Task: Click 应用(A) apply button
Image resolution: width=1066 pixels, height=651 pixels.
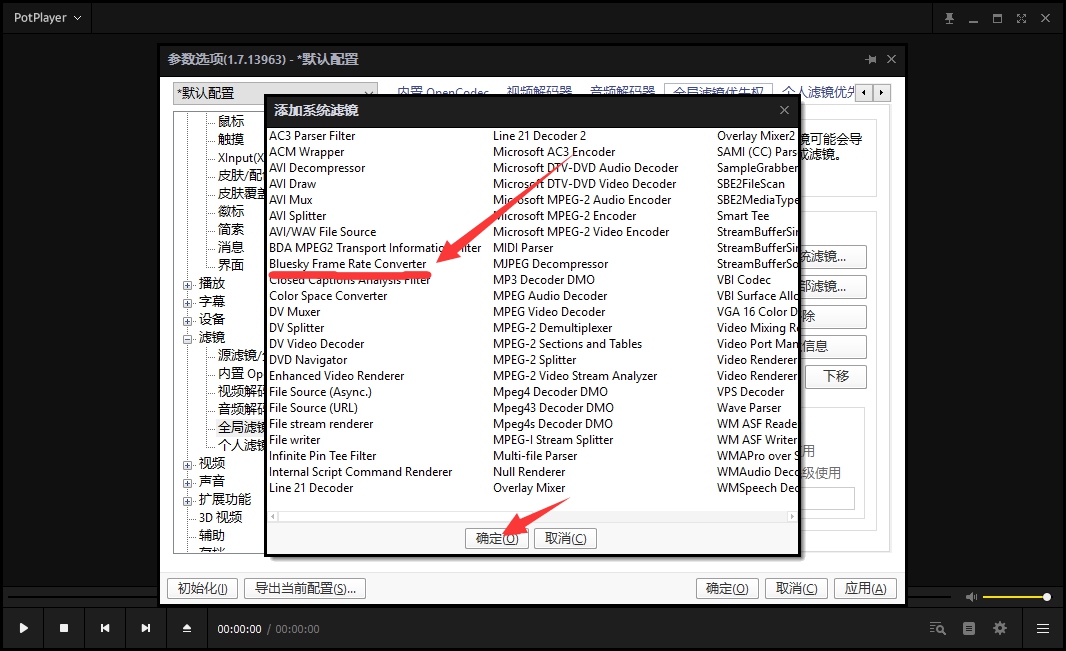Action: (865, 588)
